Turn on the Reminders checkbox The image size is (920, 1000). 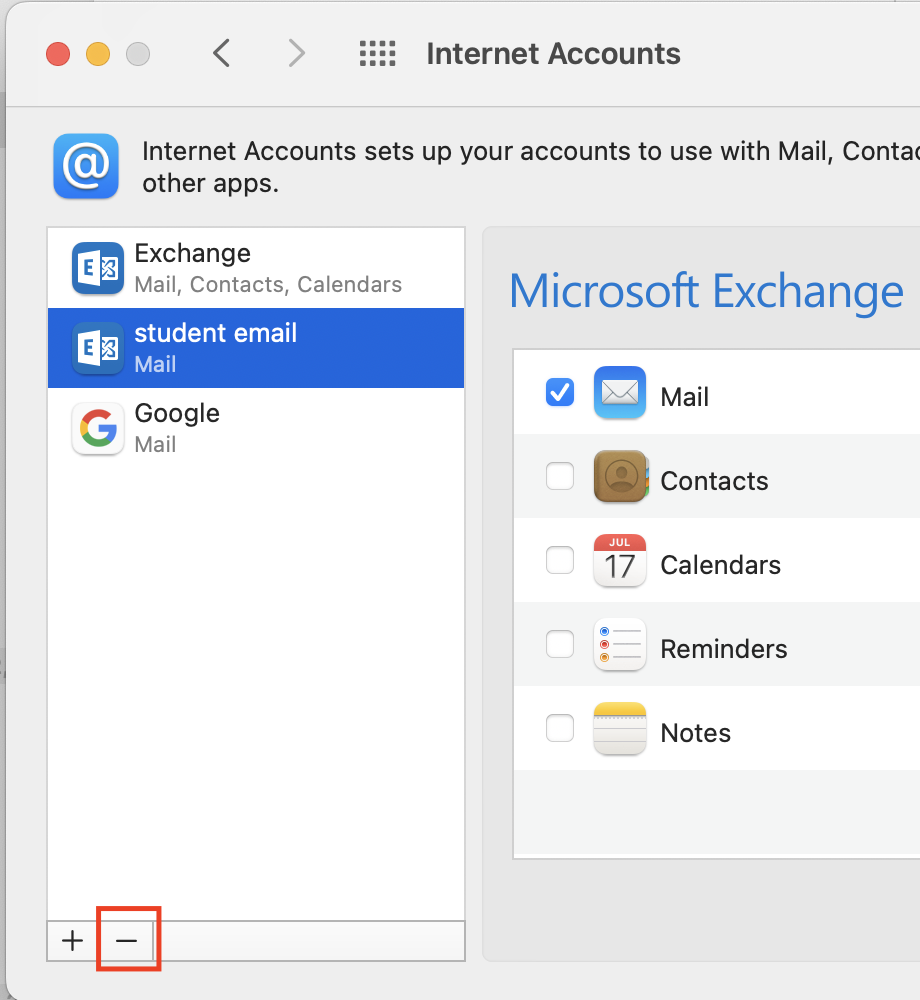point(560,645)
